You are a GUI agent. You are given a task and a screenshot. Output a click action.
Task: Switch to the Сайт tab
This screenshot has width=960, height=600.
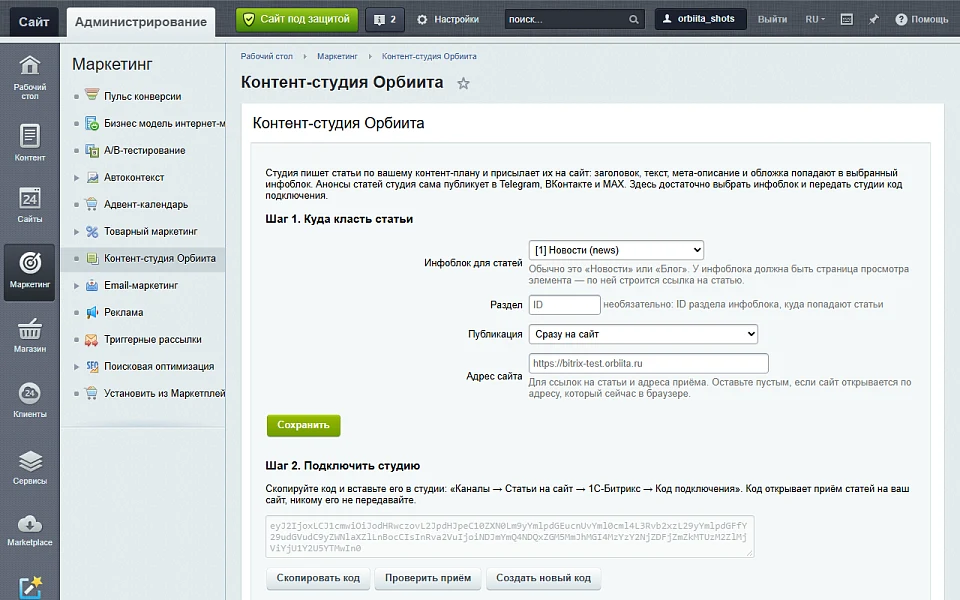pos(34,22)
